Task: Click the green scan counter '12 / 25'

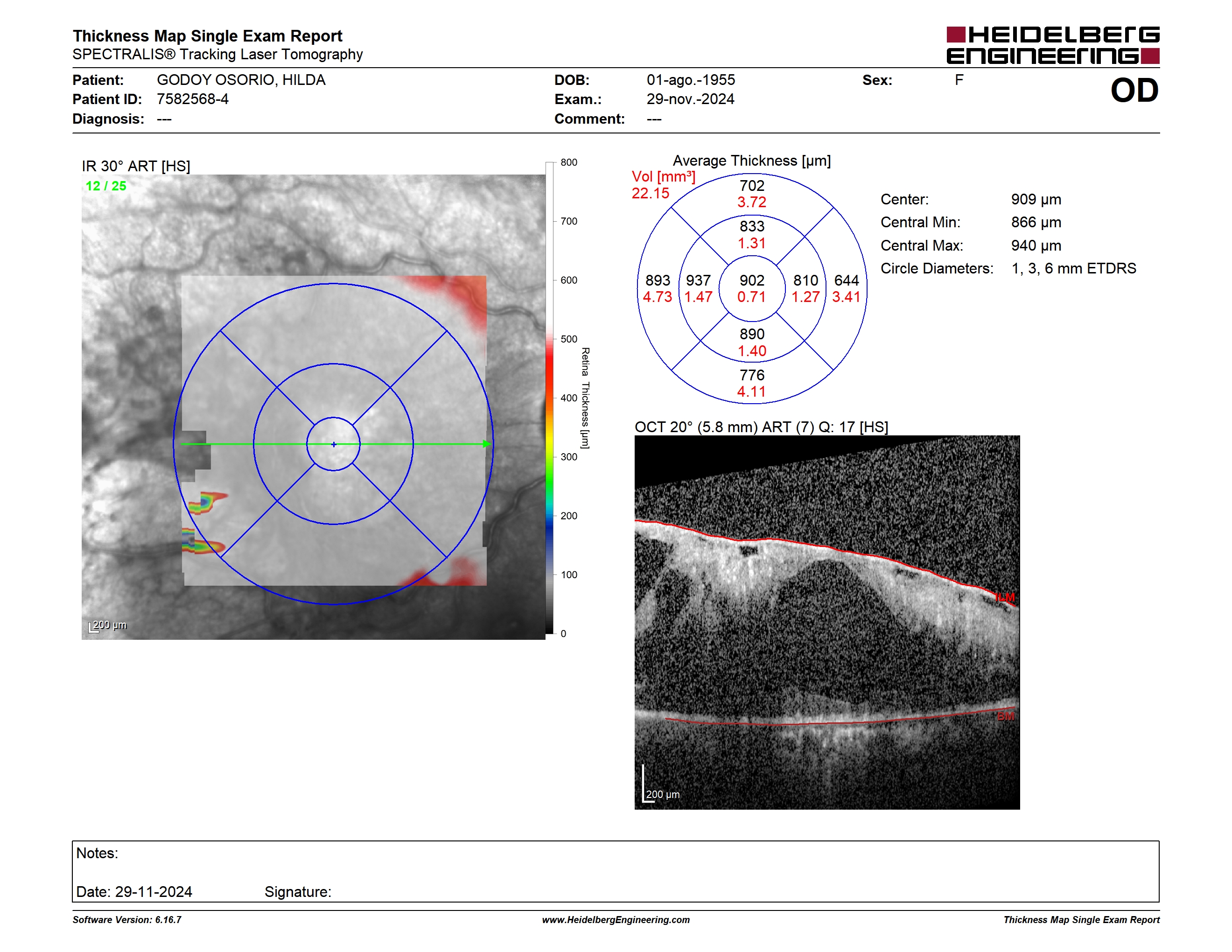Action: point(106,186)
